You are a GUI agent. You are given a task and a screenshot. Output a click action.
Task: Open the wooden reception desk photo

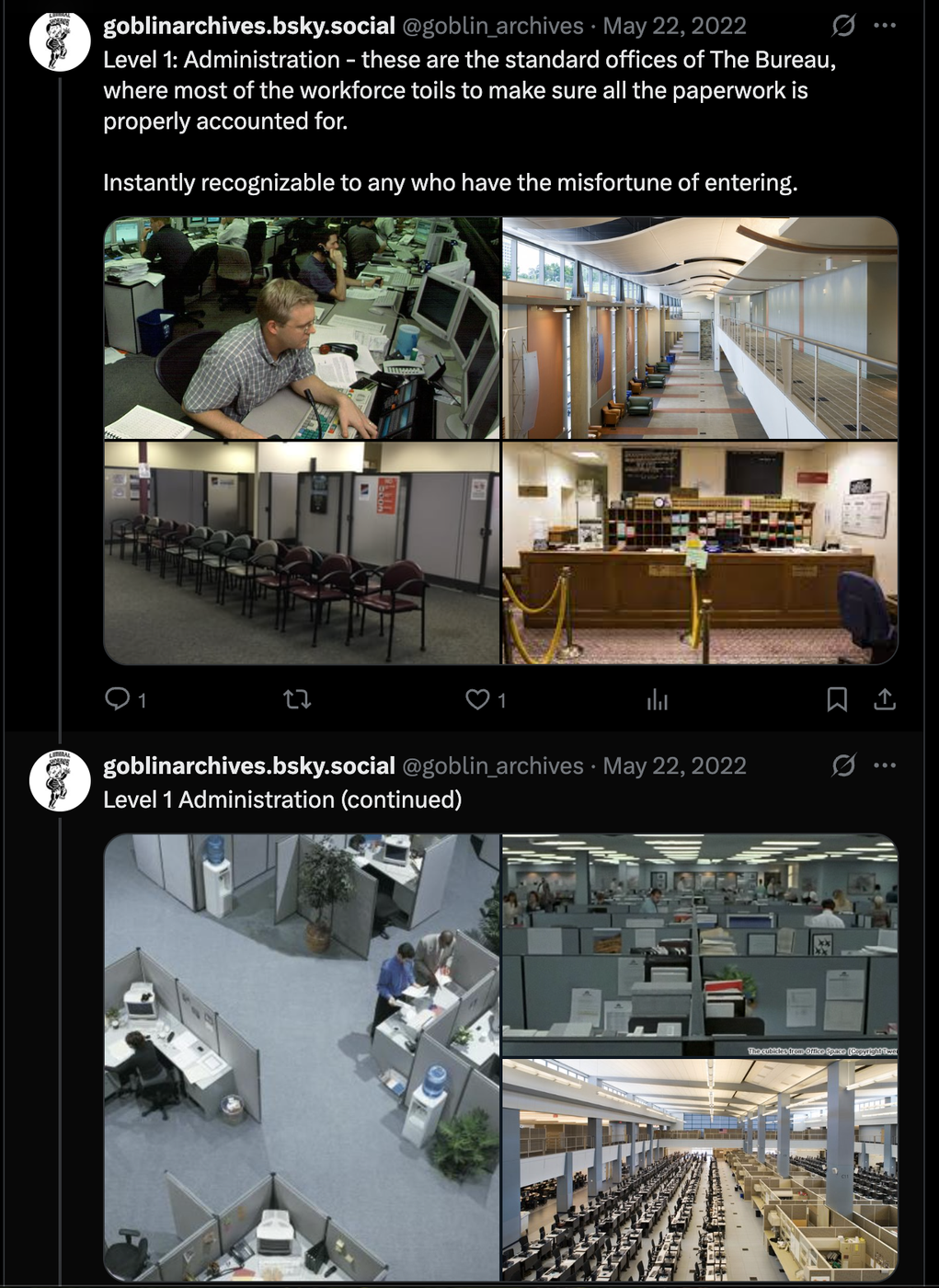tap(700, 553)
